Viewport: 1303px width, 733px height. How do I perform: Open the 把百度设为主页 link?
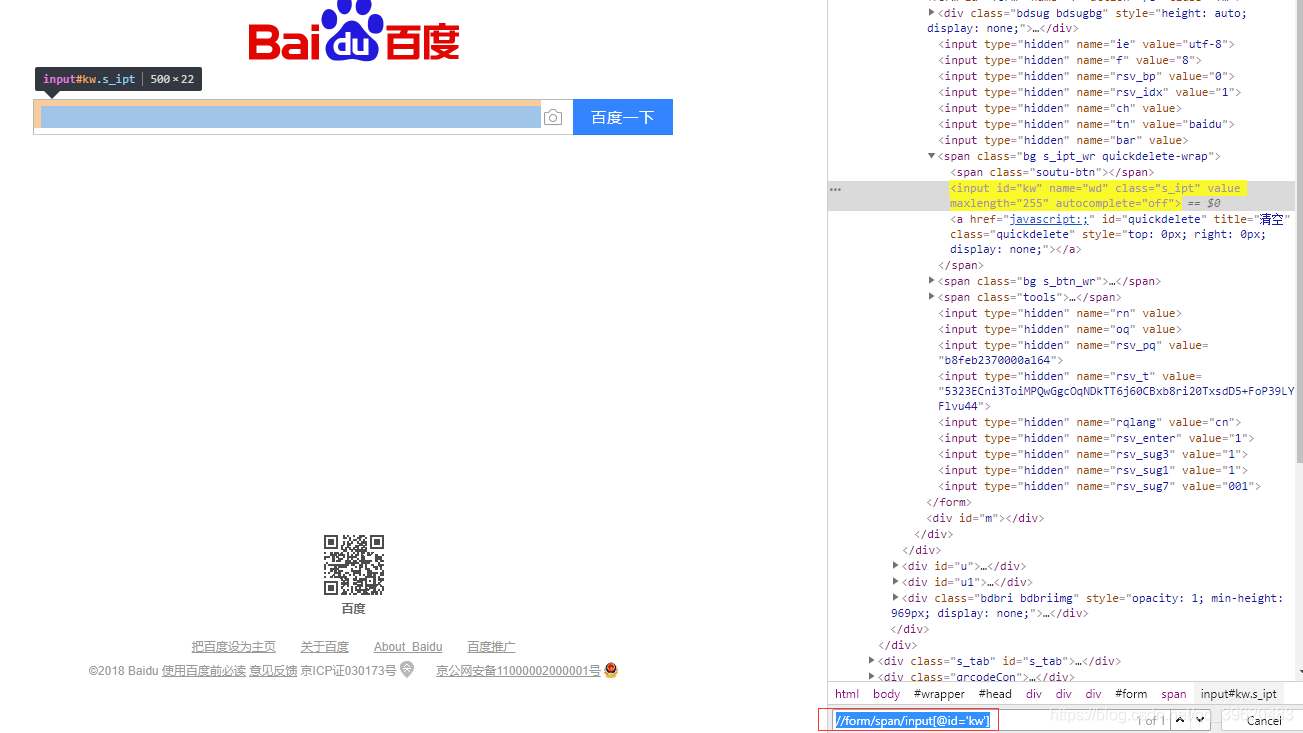234,647
